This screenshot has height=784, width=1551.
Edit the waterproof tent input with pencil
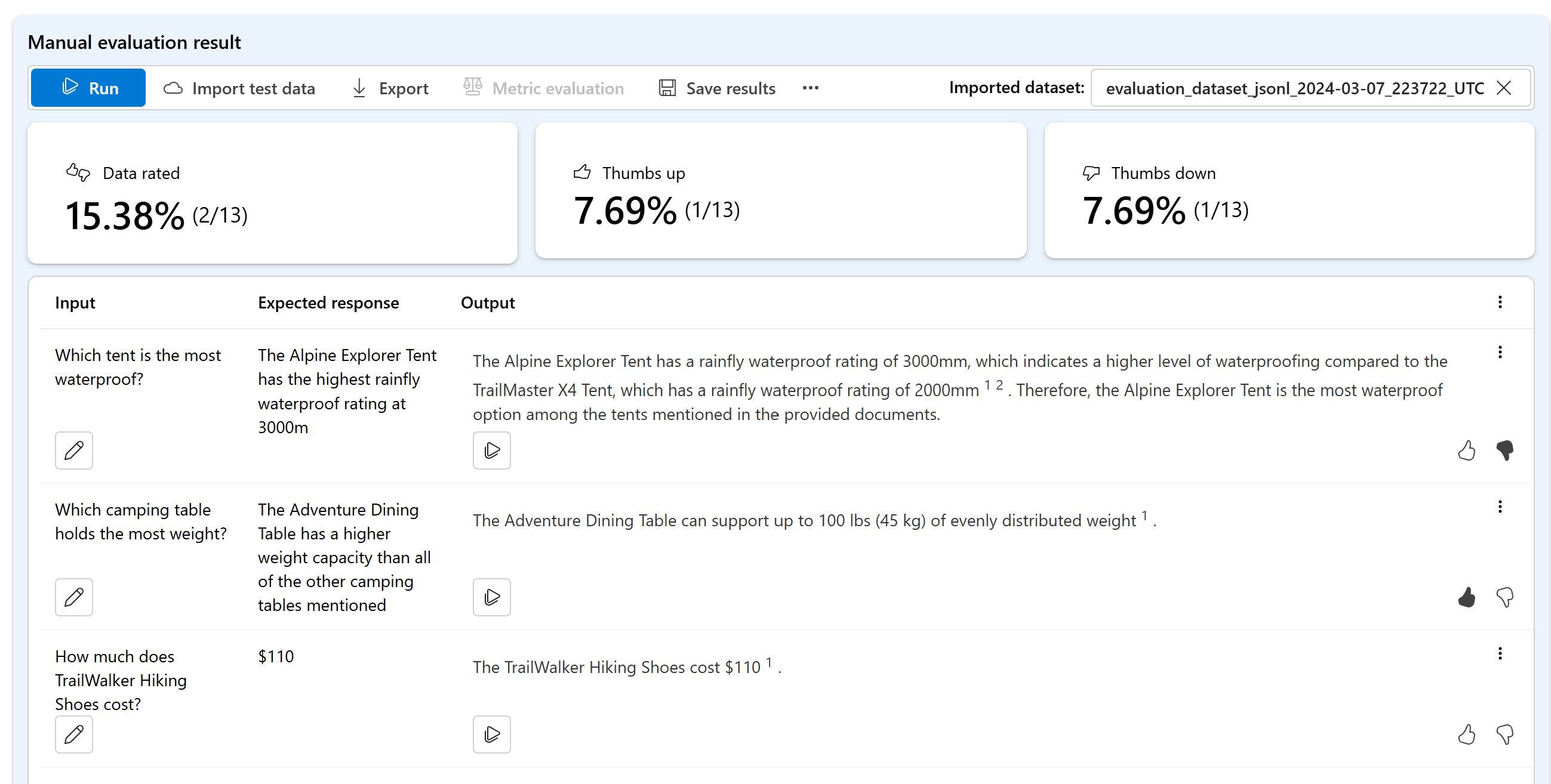(x=73, y=450)
